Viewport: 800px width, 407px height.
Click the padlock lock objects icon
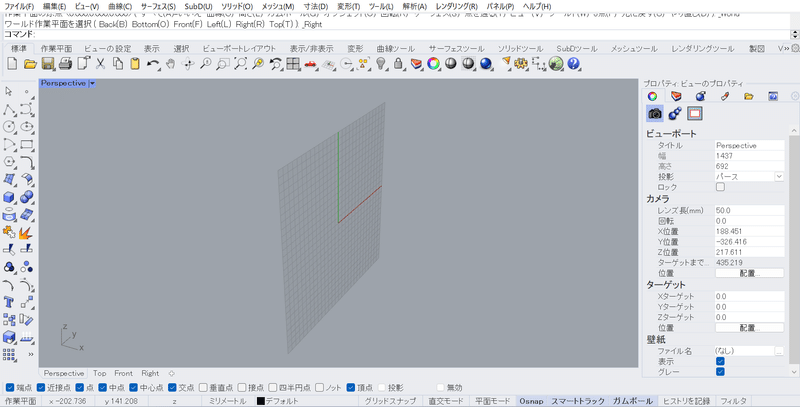tap(398, 64)
